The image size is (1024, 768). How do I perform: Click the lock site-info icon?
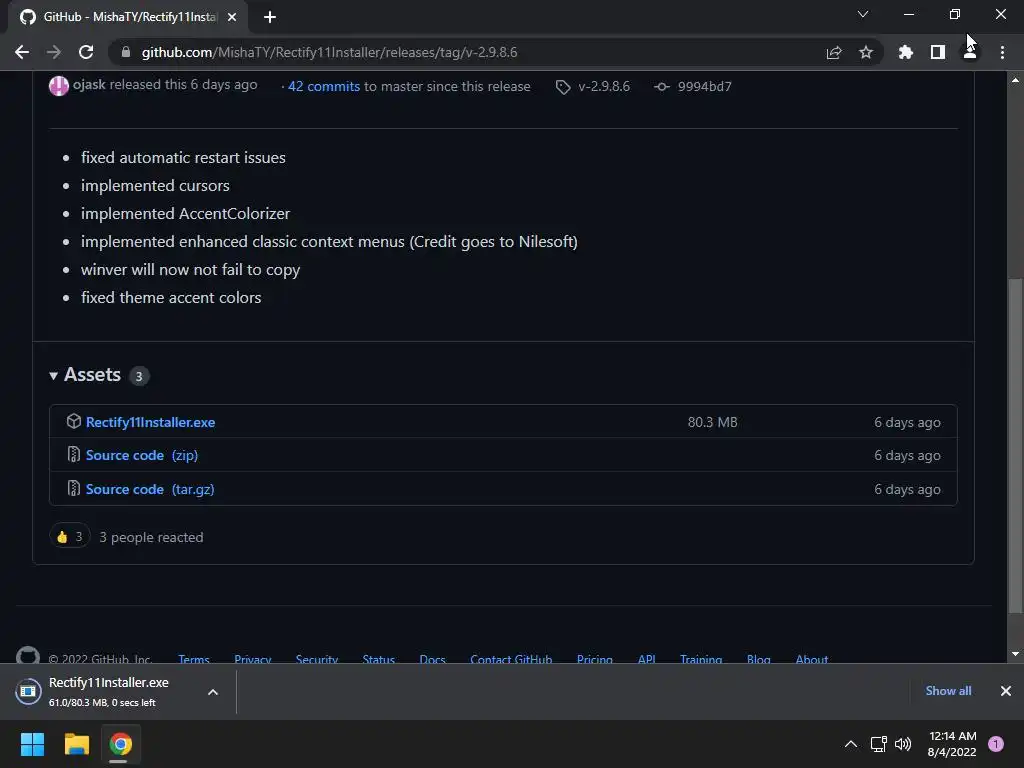click(x=126, y=52)
